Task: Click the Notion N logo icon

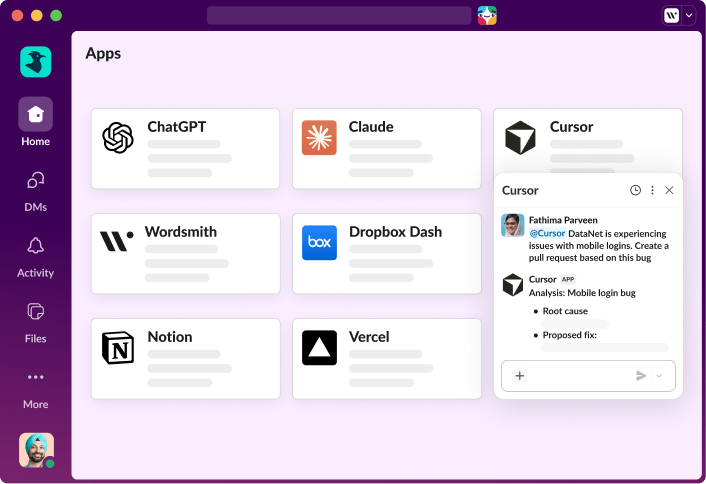Action: coord(118,348)
